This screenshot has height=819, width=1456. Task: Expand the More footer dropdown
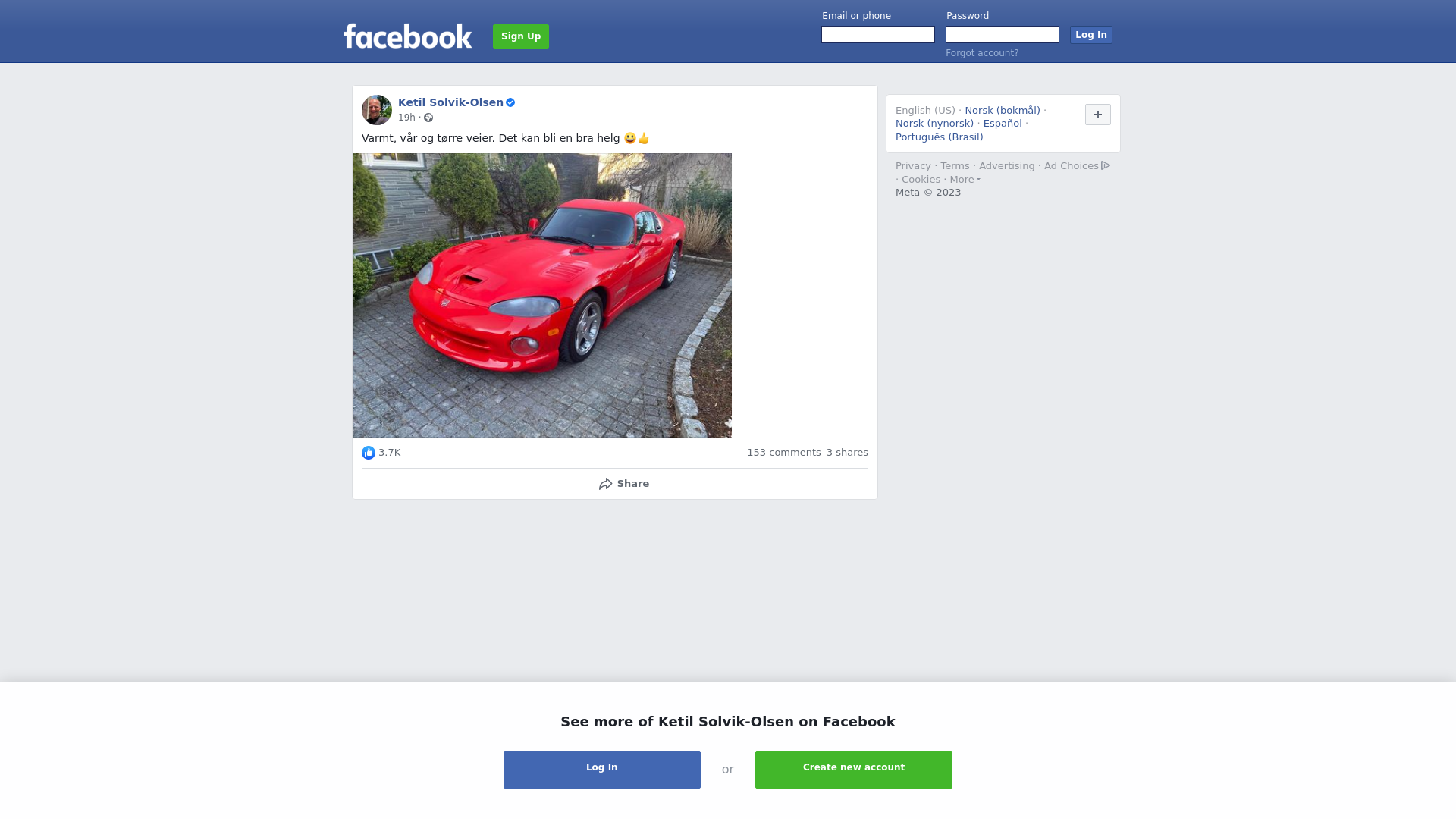point(965,180)
